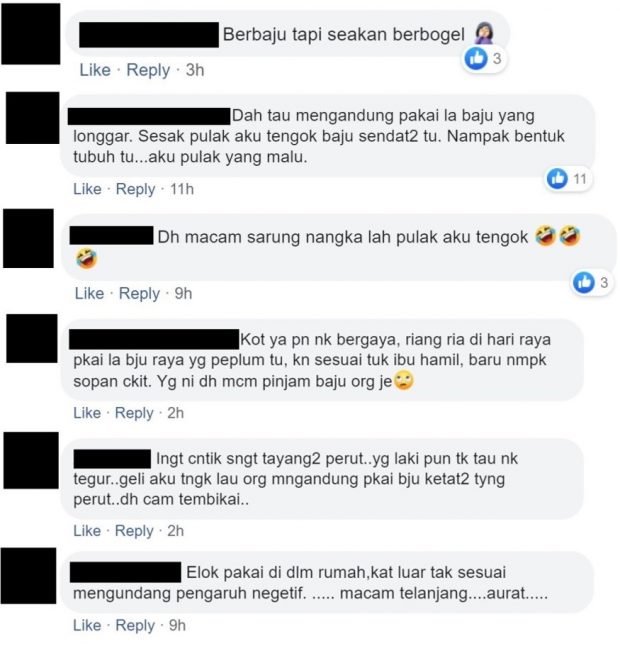Click the like icon on 'Berbaju tapi seakan berbogel' comment

[476, 59]
